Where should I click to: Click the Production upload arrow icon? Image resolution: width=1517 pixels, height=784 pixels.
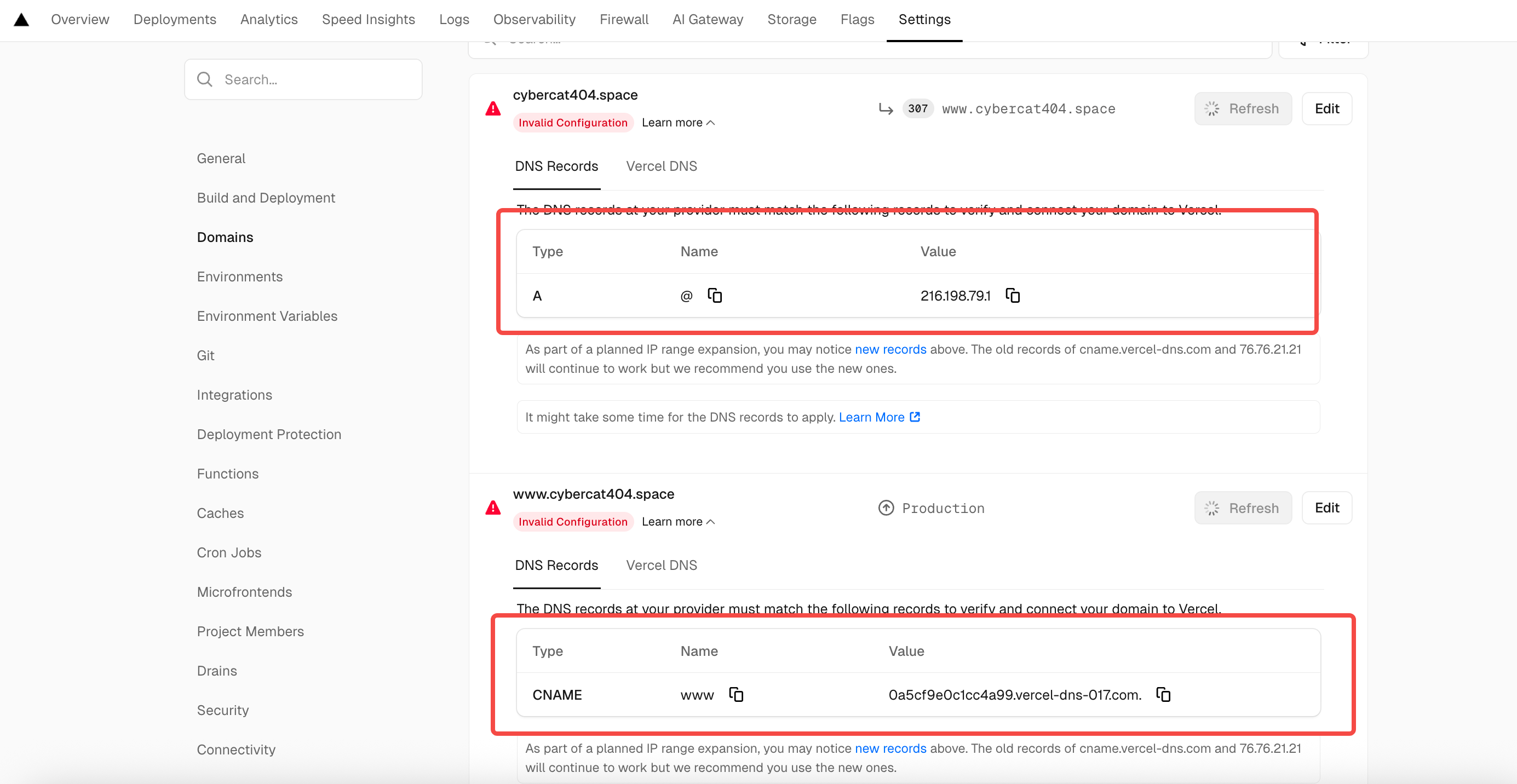click(886, 508)
